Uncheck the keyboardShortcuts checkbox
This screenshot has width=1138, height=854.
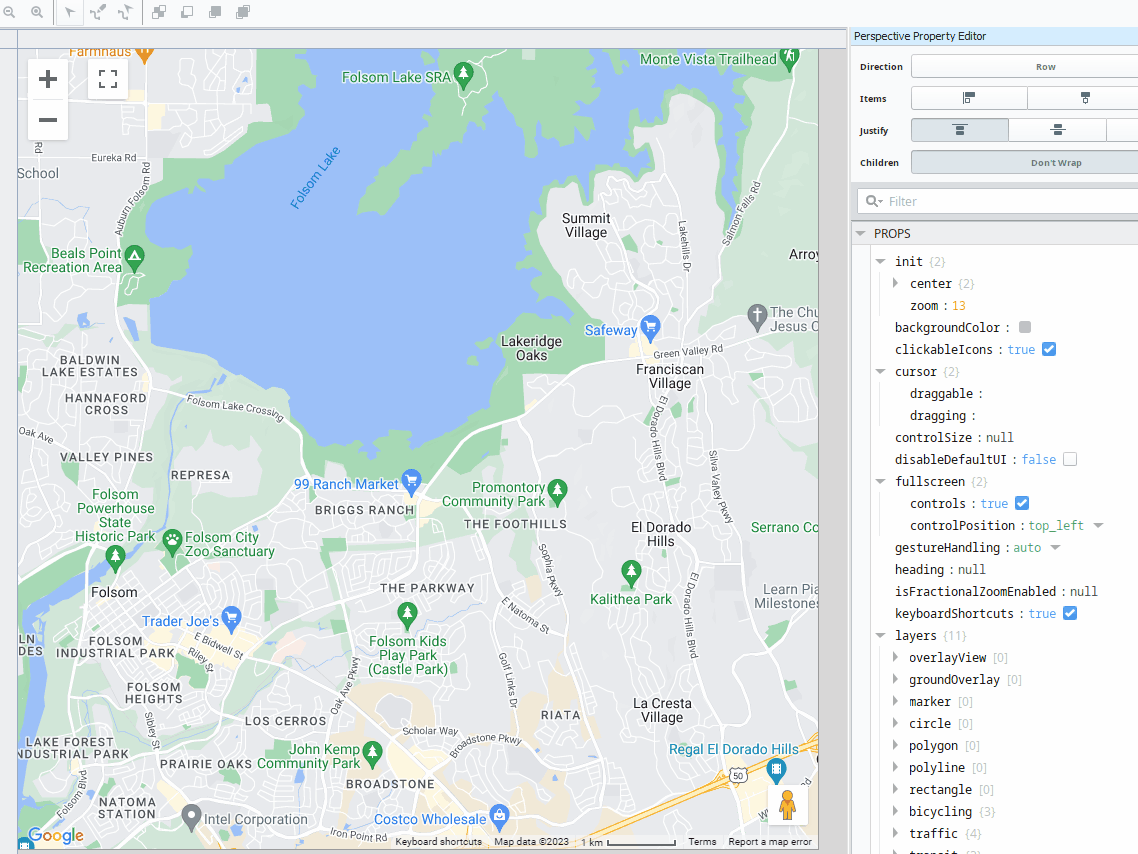point(1070,614)
